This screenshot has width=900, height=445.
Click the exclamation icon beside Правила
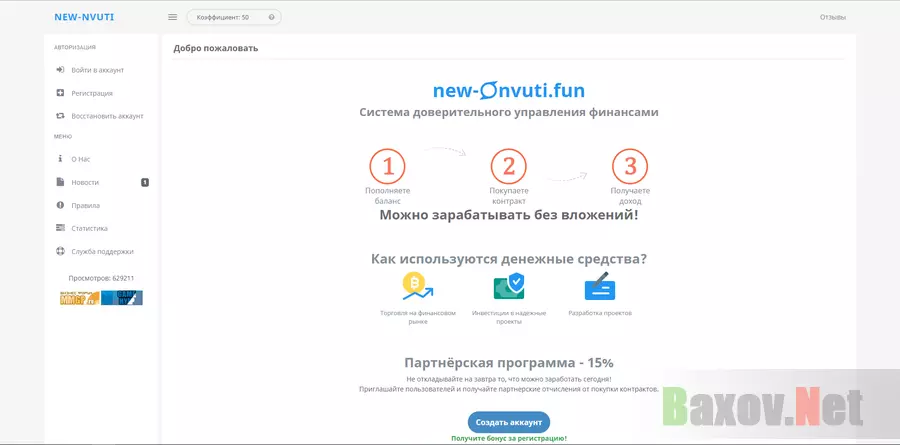click(x=60, y=205)
